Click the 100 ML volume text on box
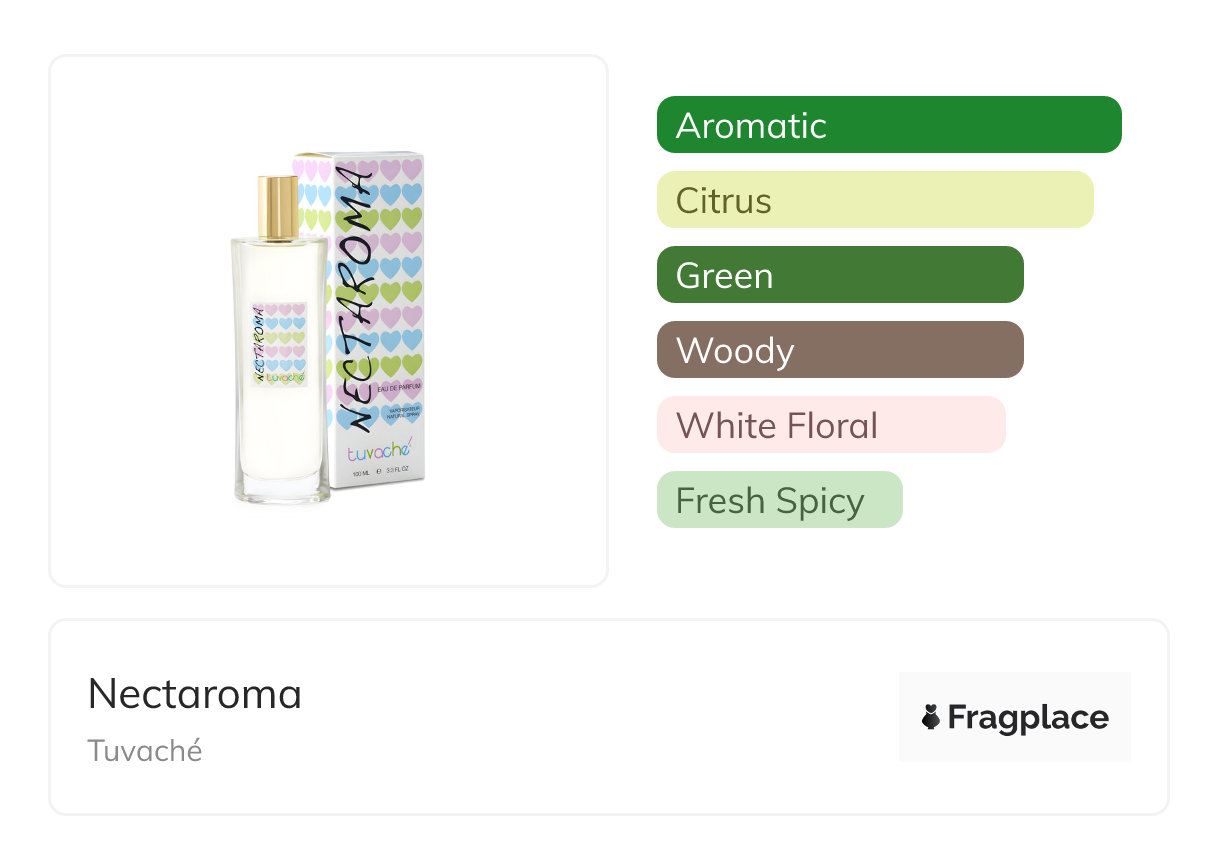The image size is (1218, 864). (362, 472)
